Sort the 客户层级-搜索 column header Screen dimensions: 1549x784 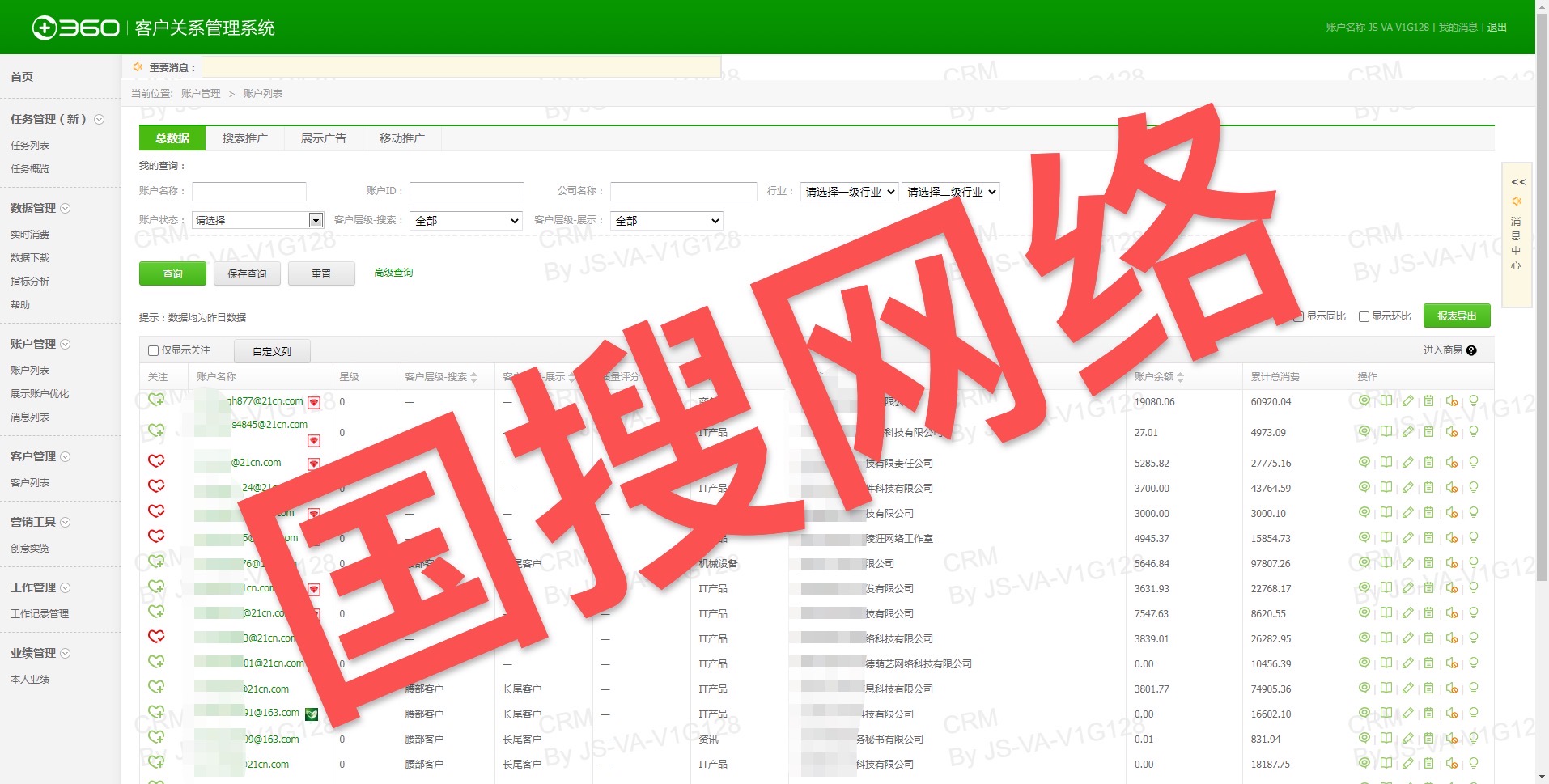point(441,377)
